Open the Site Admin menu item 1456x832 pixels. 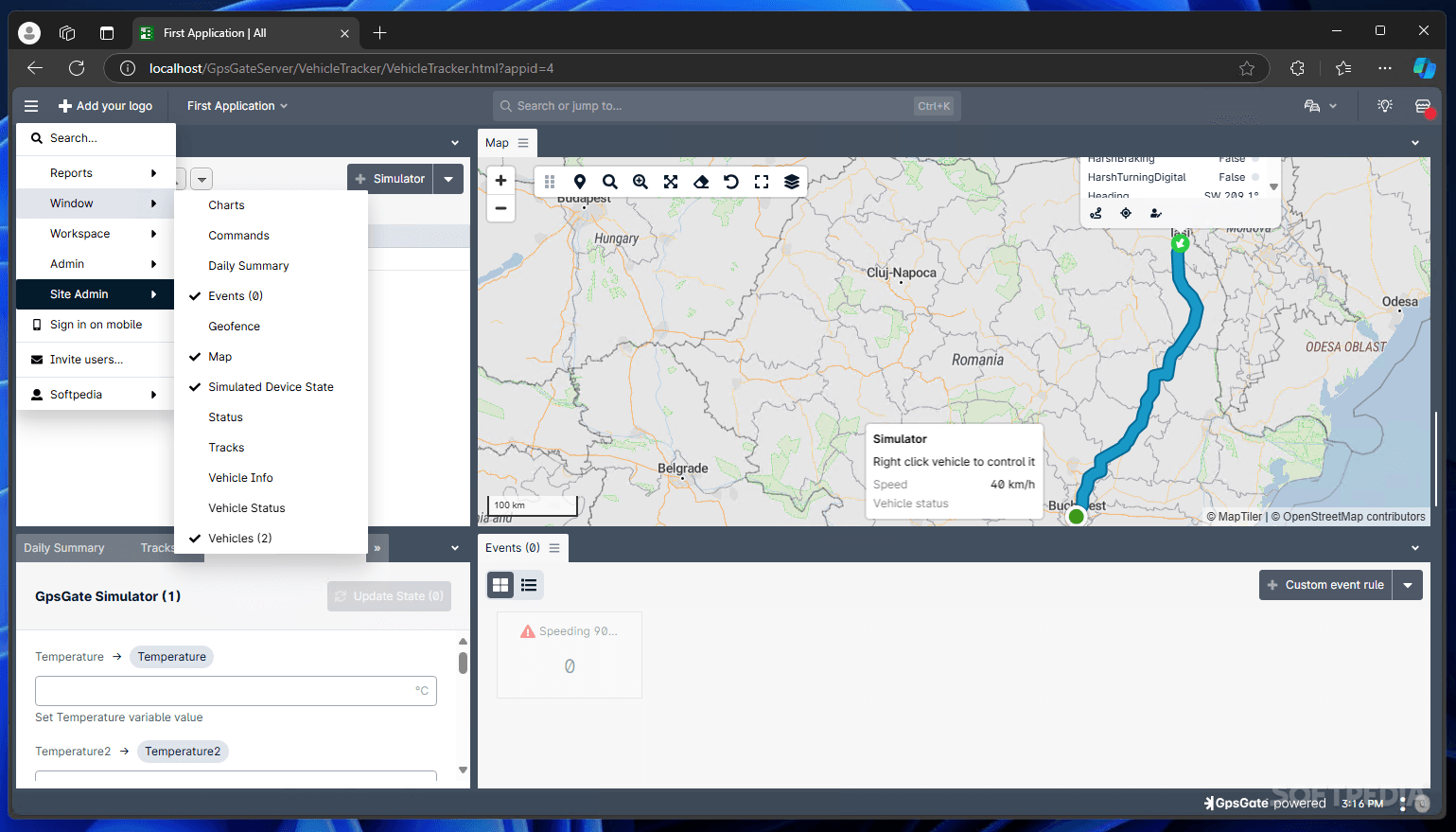coord(96,294)
